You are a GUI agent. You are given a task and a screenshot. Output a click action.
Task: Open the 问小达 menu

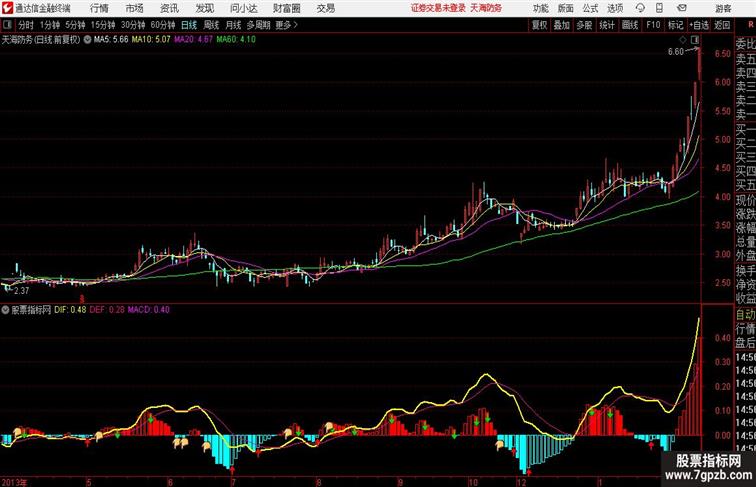pos(243,8)
